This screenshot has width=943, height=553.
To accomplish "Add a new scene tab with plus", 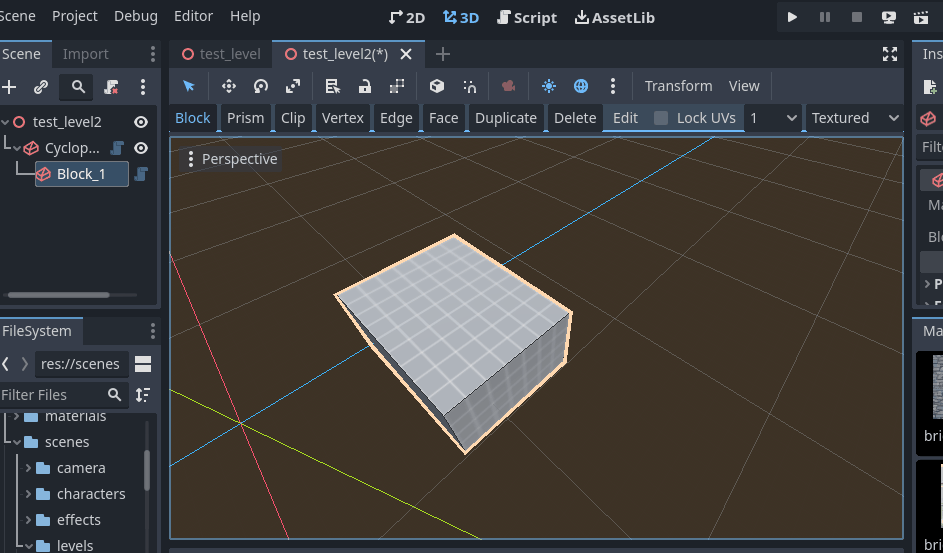I will [443, 54].
